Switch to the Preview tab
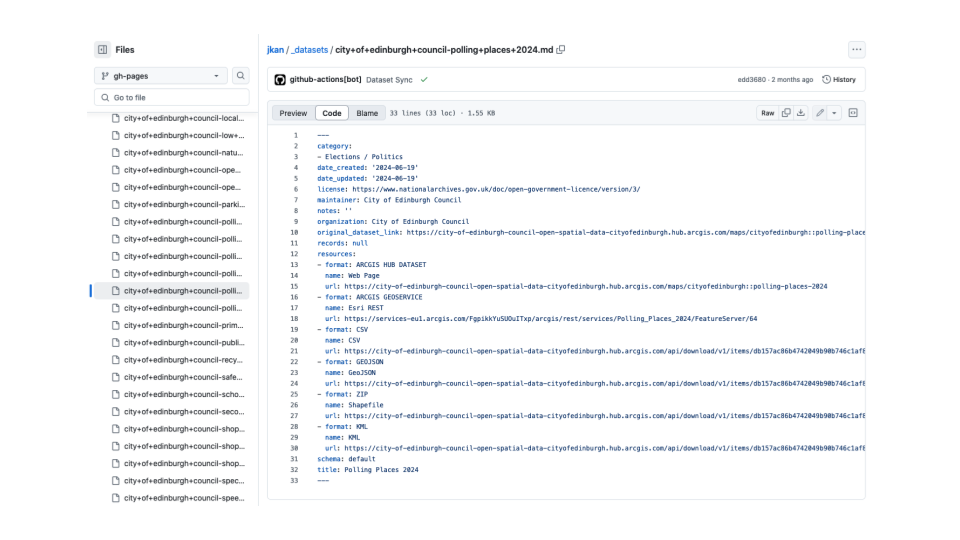This screenshot has height=540, width=960. 293,113
